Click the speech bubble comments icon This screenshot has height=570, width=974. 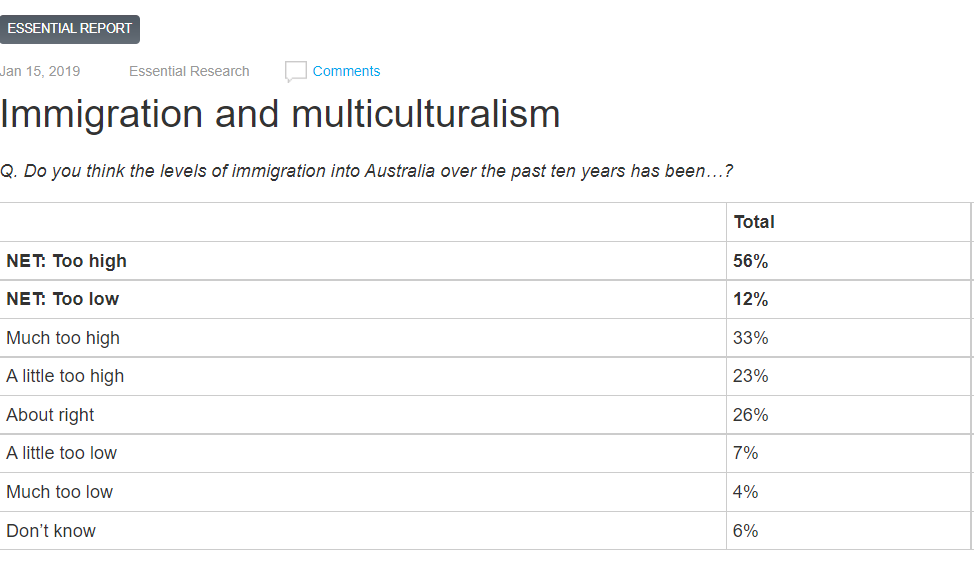[295, 71]
